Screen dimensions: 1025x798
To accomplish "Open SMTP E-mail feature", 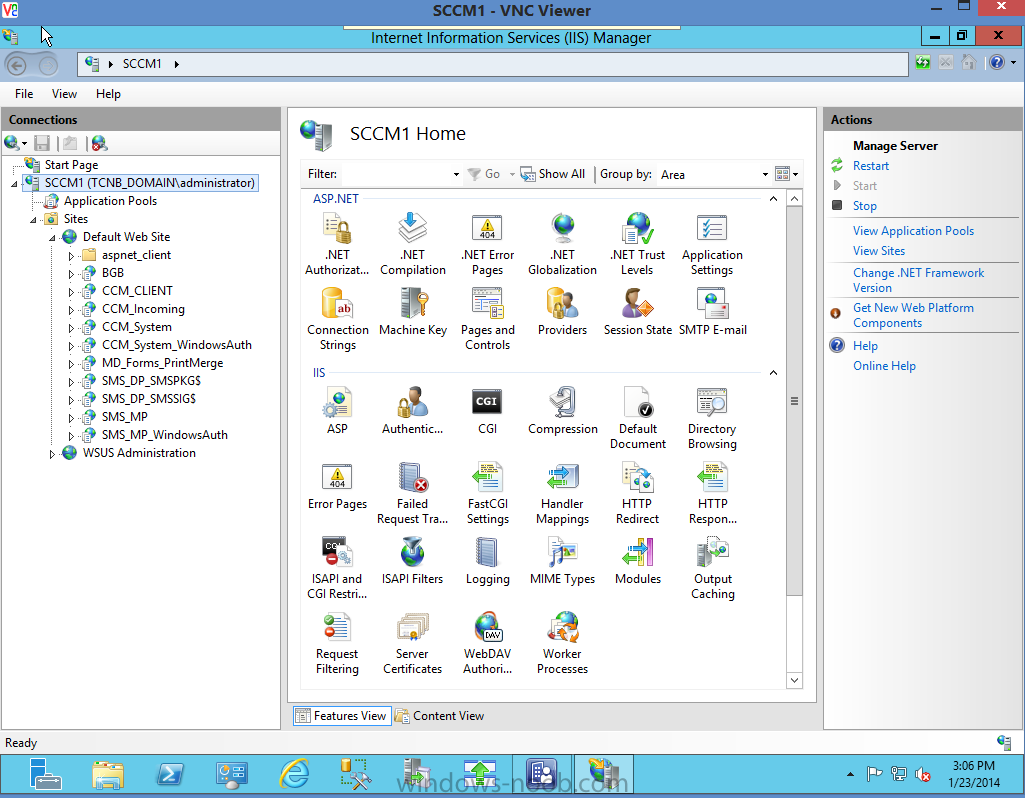I will point(712,312).
